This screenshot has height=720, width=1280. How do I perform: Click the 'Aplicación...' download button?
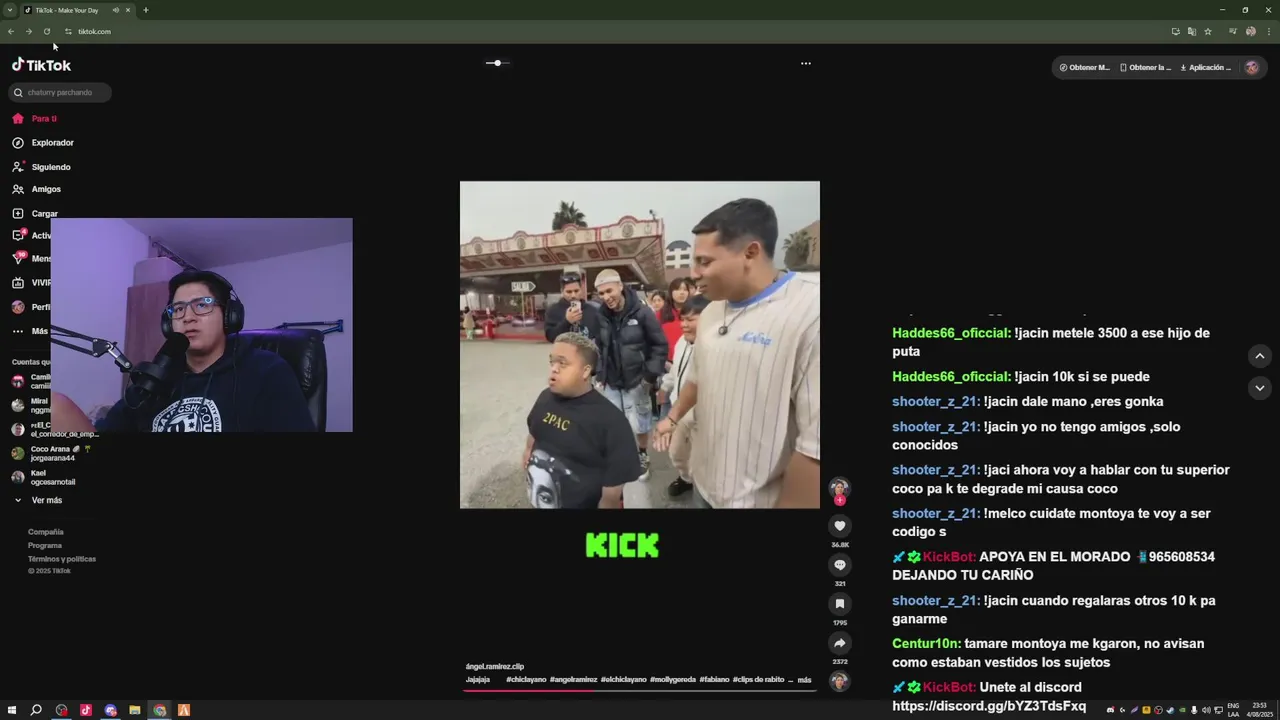(x=1206, y=68)
